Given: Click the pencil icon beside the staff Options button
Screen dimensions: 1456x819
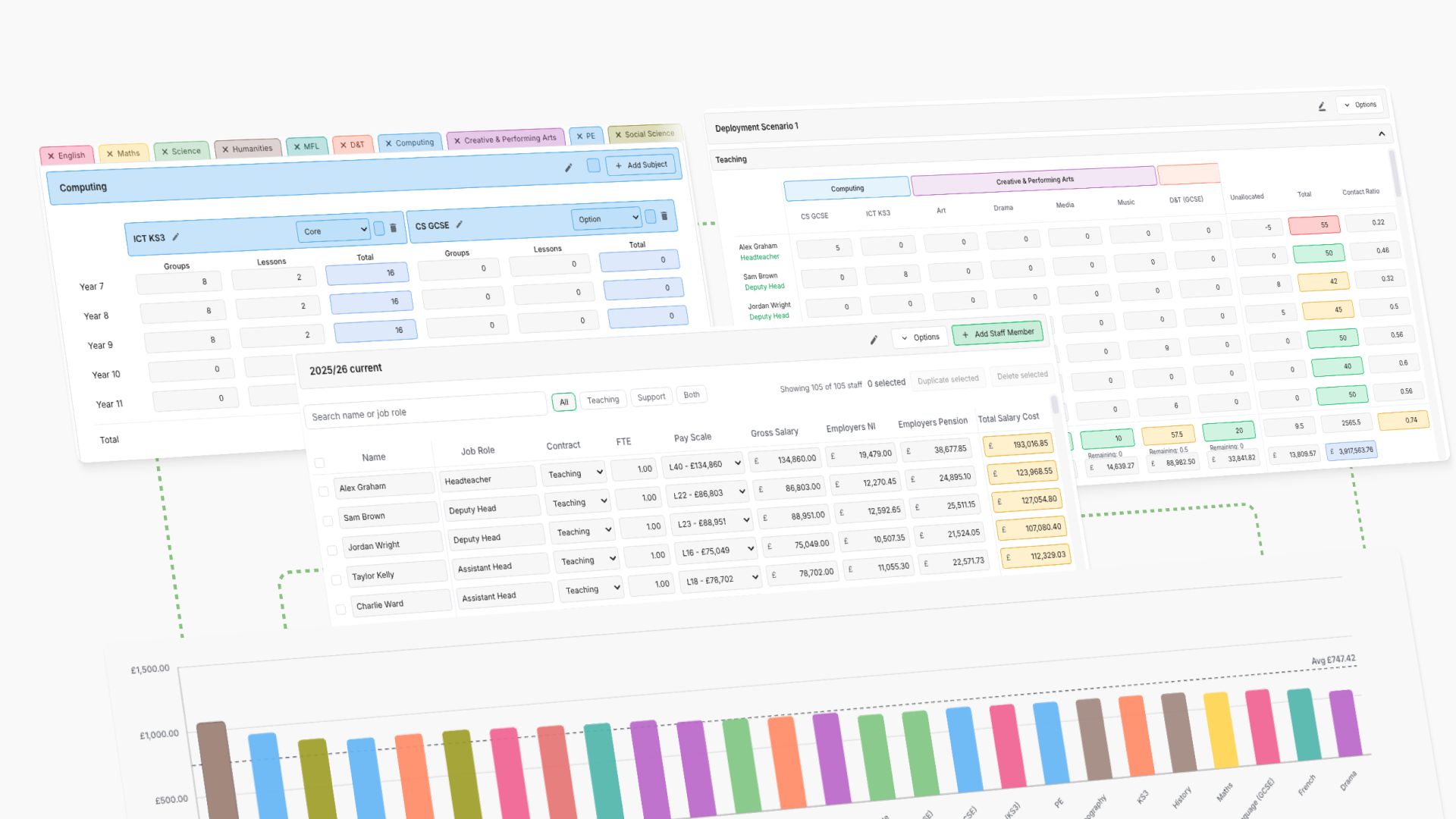Looking at the screenshot, I should [874, 340].
